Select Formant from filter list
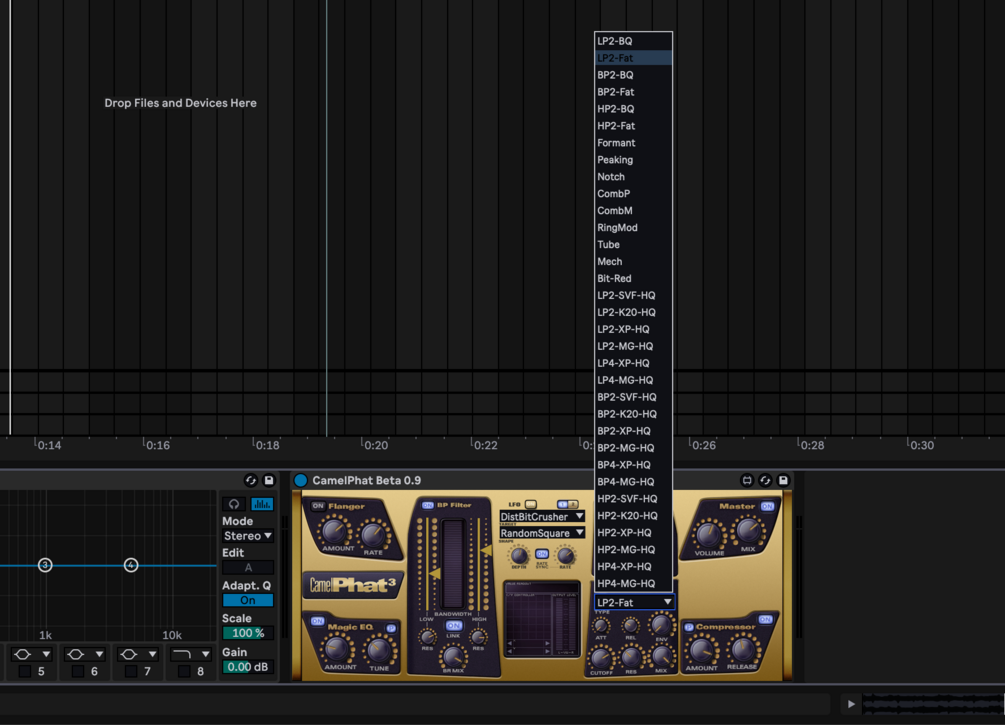Screen dimensions: 1005x725 [x=633, y=143]
